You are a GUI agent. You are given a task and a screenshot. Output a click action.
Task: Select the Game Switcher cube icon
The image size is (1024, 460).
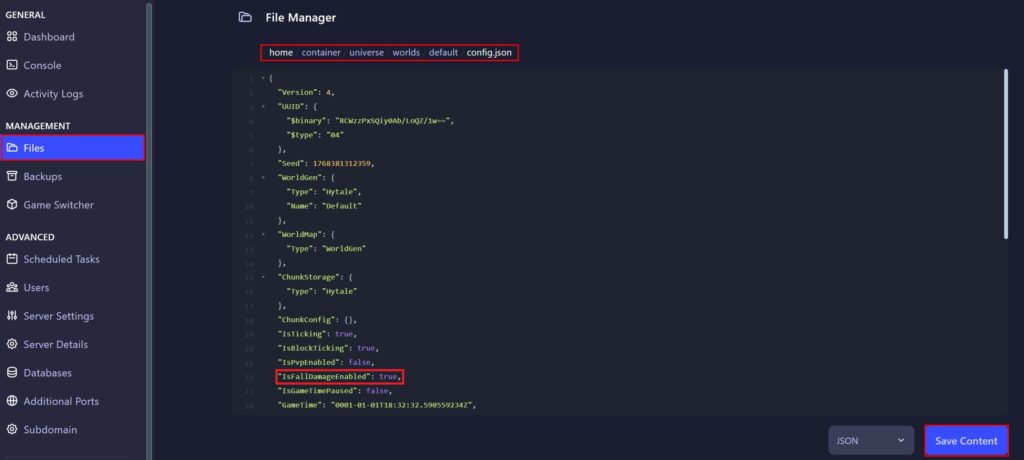pyautogui.click(x=12, y=205)
